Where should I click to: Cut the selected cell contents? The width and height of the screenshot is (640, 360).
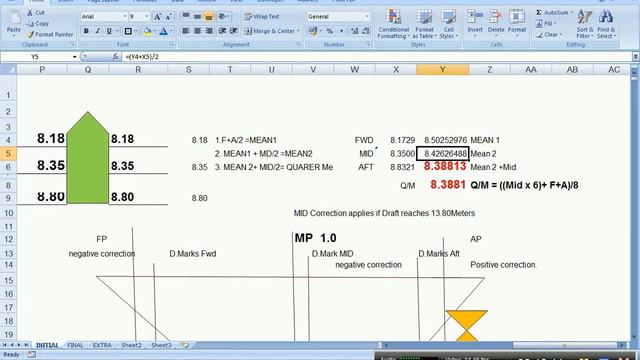click(36, 13)
